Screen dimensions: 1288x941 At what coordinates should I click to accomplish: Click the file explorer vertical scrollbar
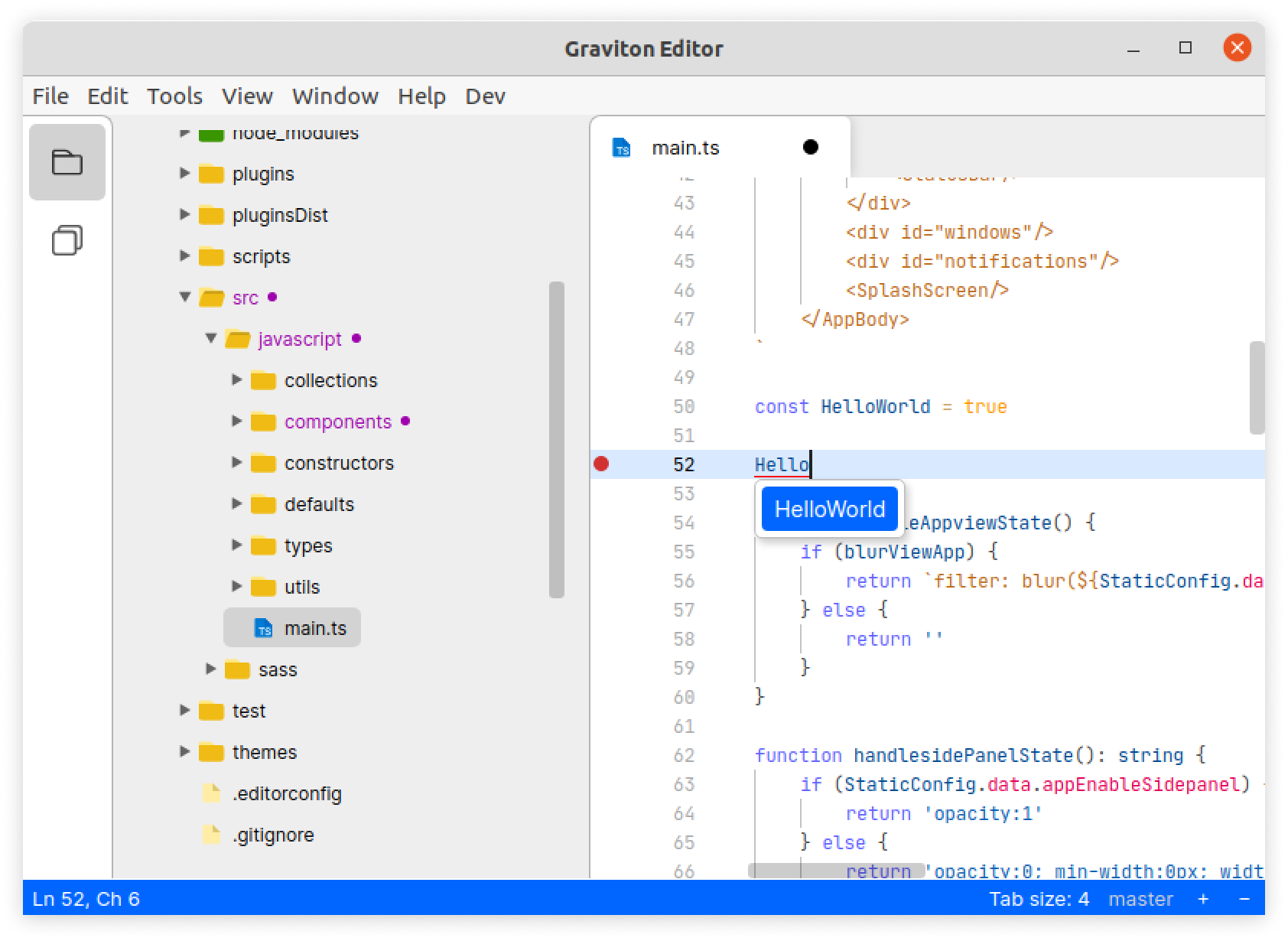pyautogui.click(x=557, y=440)
